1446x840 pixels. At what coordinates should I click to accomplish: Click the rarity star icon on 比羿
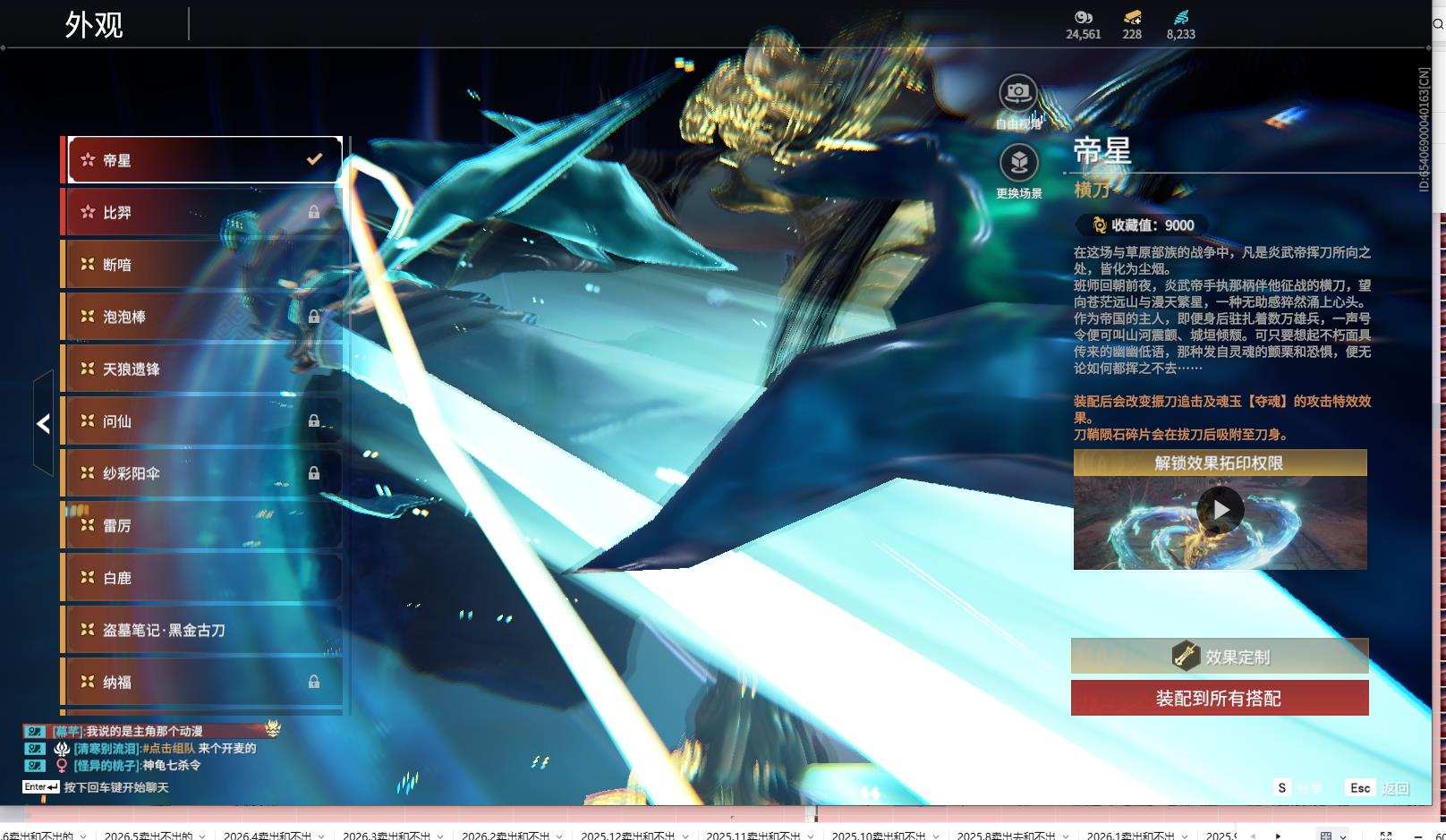tap(88, 212)
